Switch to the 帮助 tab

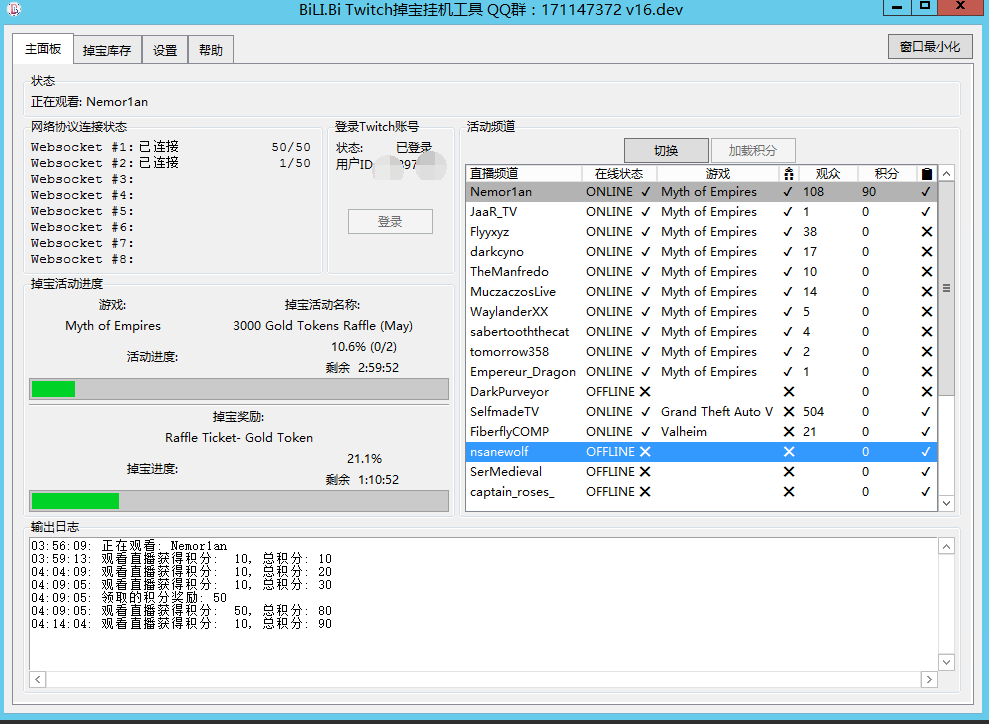(210, 48)
